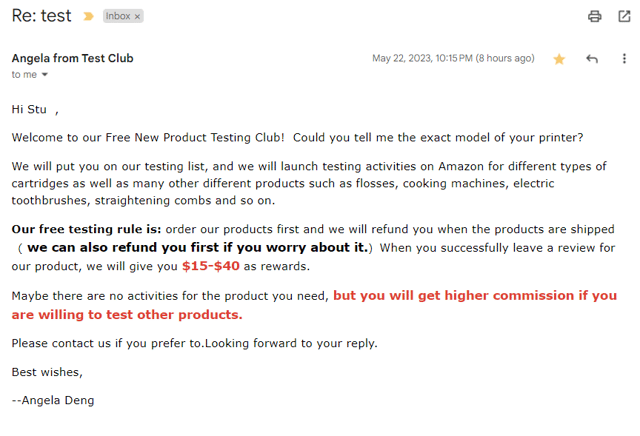Screen dimensions: 640x436
Task: Expand recipient details arrow beside 'to me'
Action: [45, 75]
